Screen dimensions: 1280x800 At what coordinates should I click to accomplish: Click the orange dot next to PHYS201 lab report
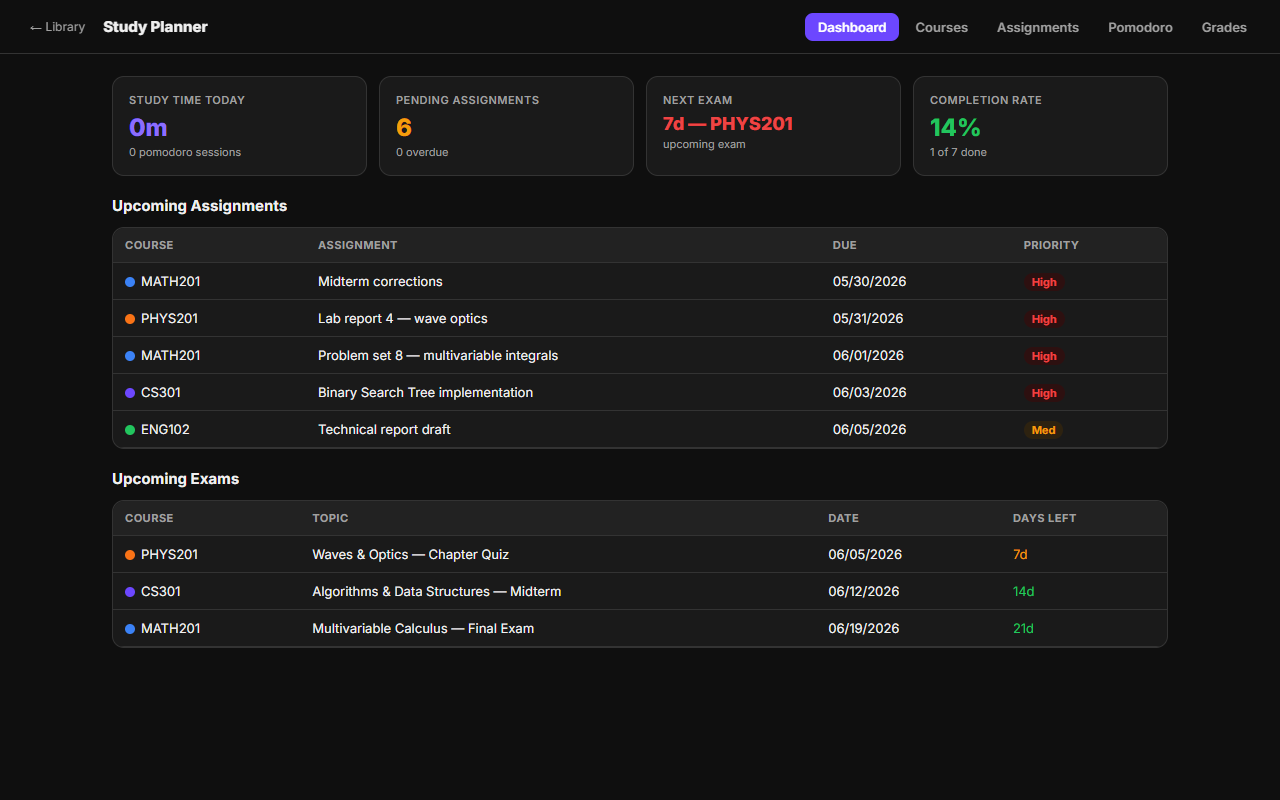(130, 319)
